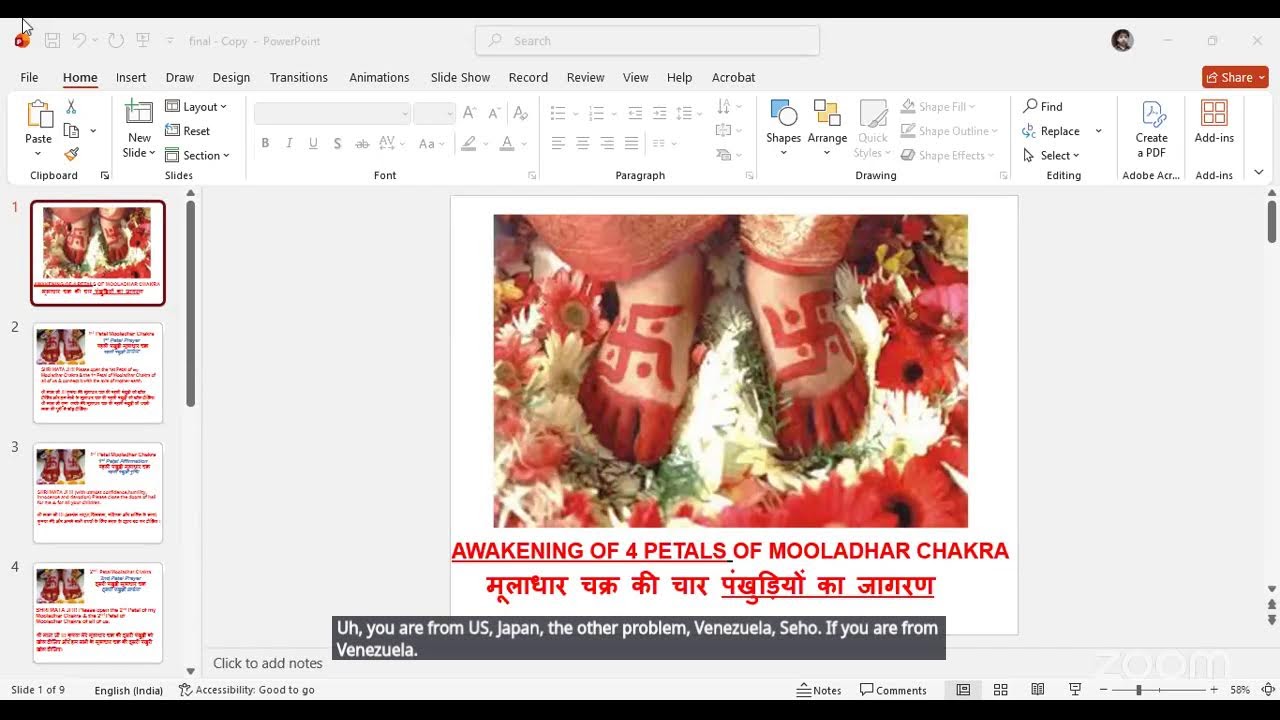Viewport: 1280px width, 720px height.
Task: Switch to Slide Sorter view icon
Action: (1000, 690)
